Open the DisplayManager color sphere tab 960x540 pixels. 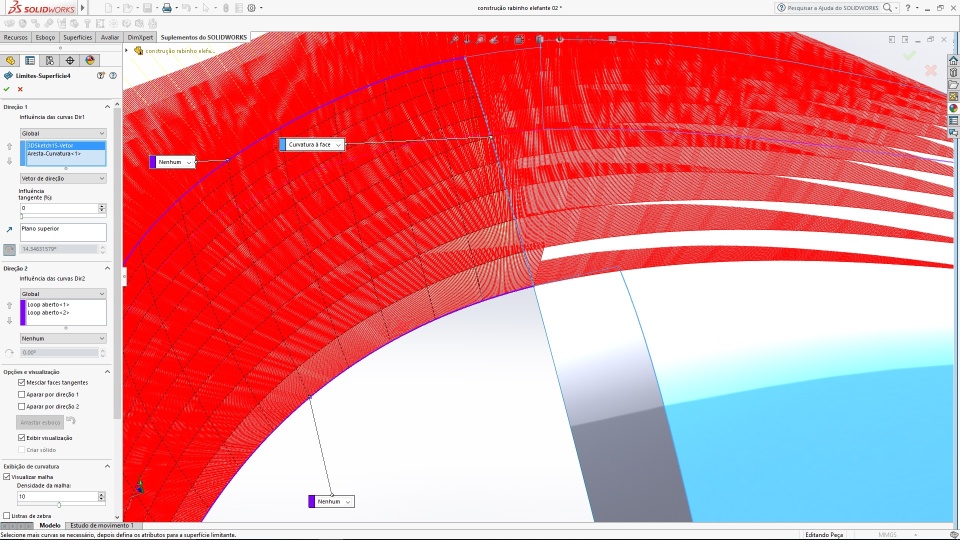[x=90, y=60]
